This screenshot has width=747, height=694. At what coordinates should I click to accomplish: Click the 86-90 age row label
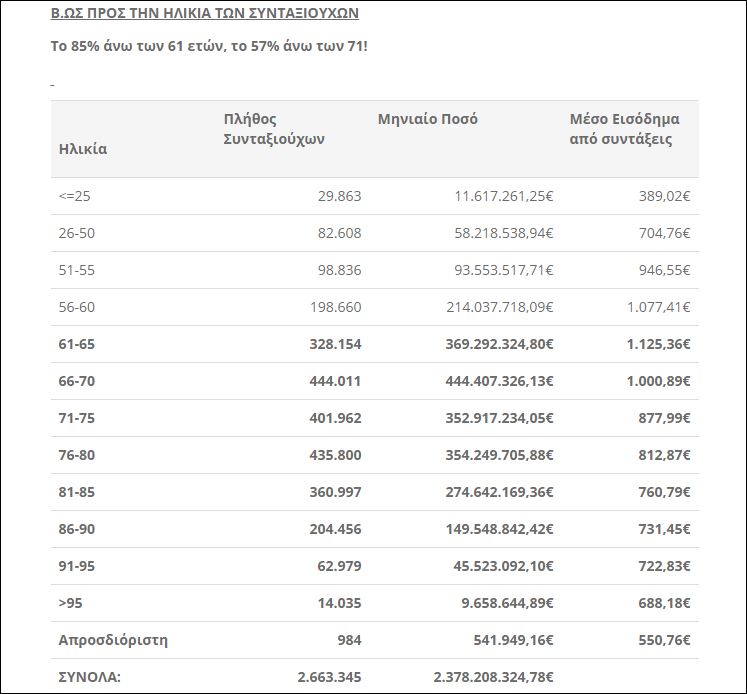(78, 529)
